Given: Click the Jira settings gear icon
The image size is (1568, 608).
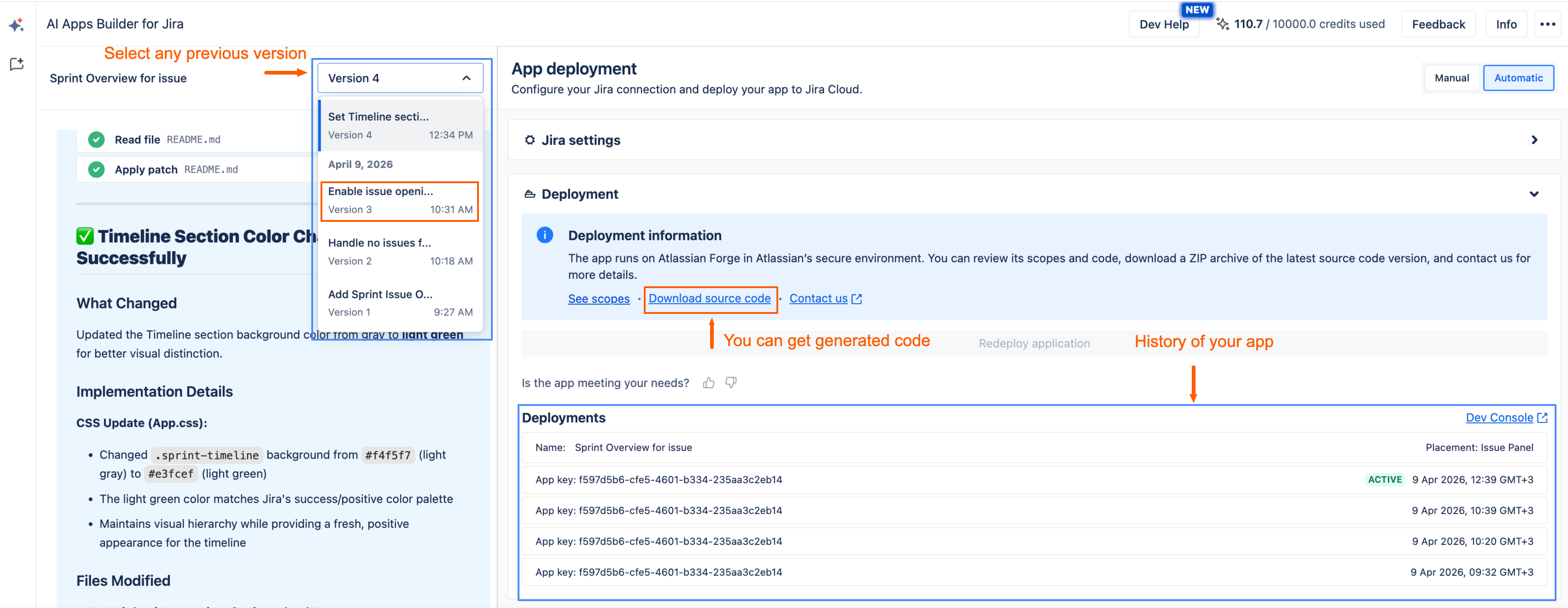Looking at the screenshot, I should tap(530, 140).
